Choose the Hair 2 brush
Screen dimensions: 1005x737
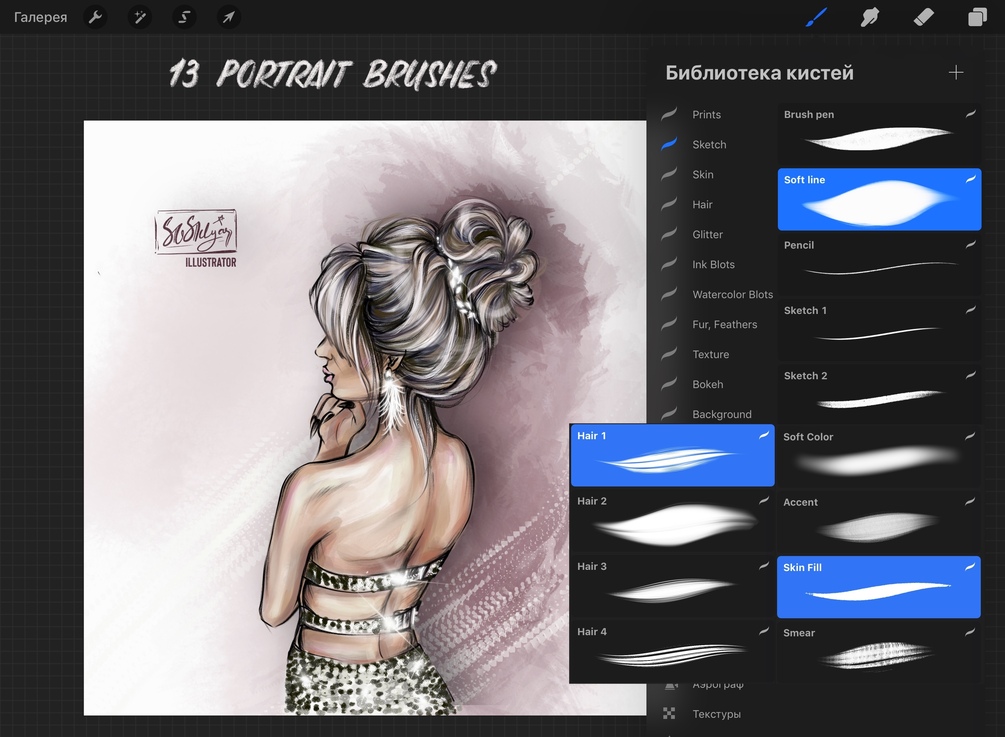point(672,520)
